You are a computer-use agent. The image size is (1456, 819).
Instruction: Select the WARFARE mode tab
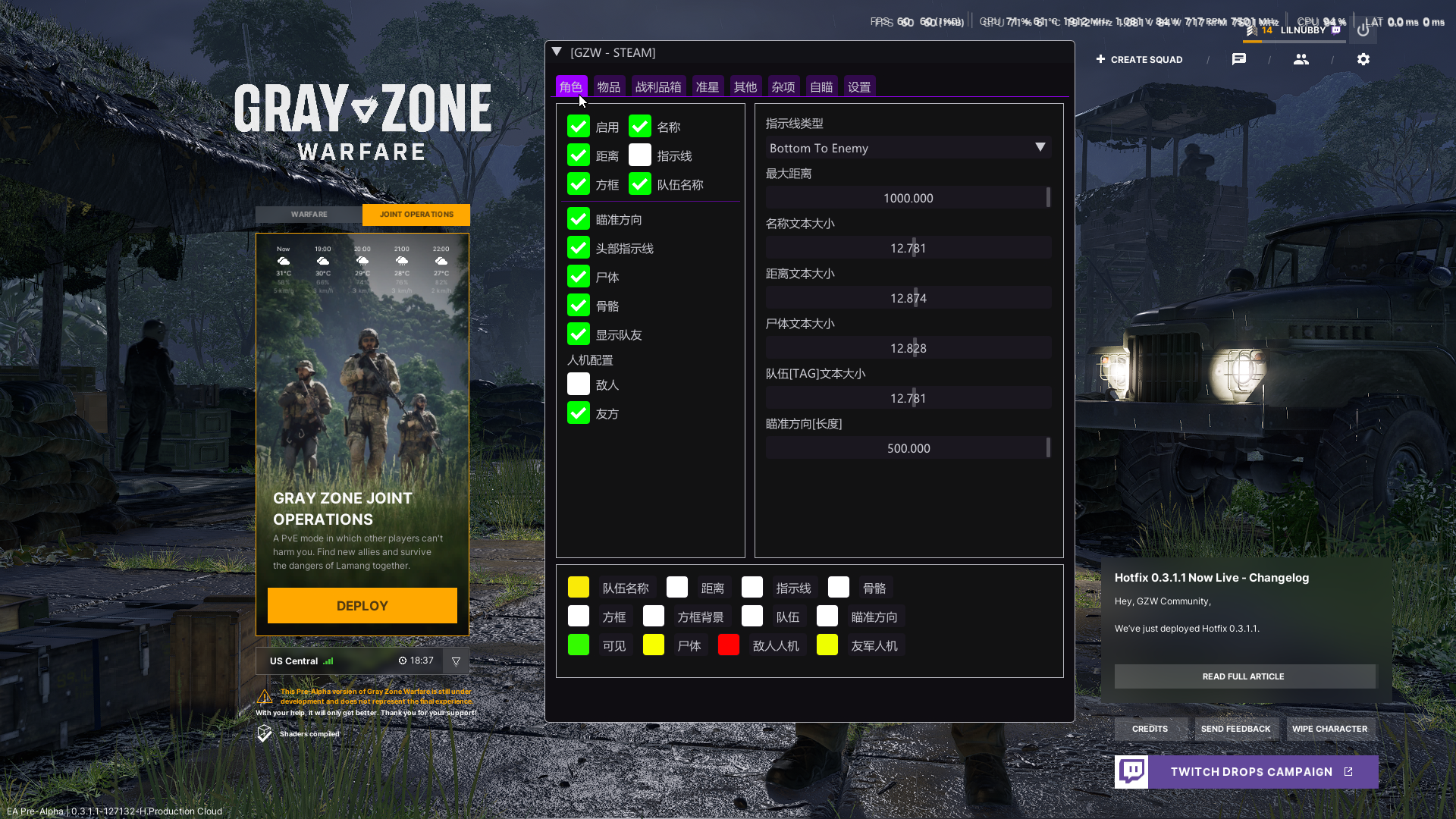[309, 215]
